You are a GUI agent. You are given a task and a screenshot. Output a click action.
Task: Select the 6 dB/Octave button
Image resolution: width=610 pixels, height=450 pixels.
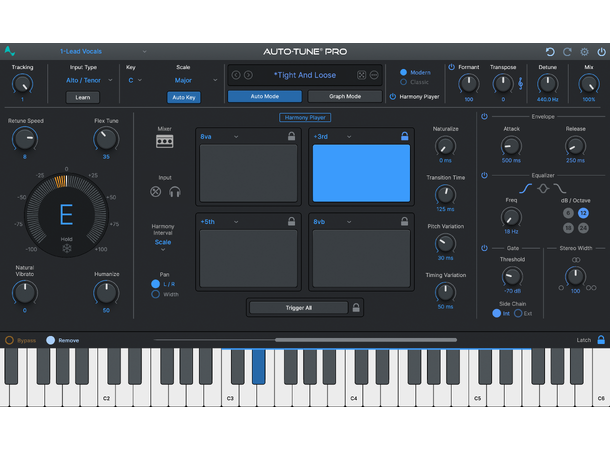[568, 213]
